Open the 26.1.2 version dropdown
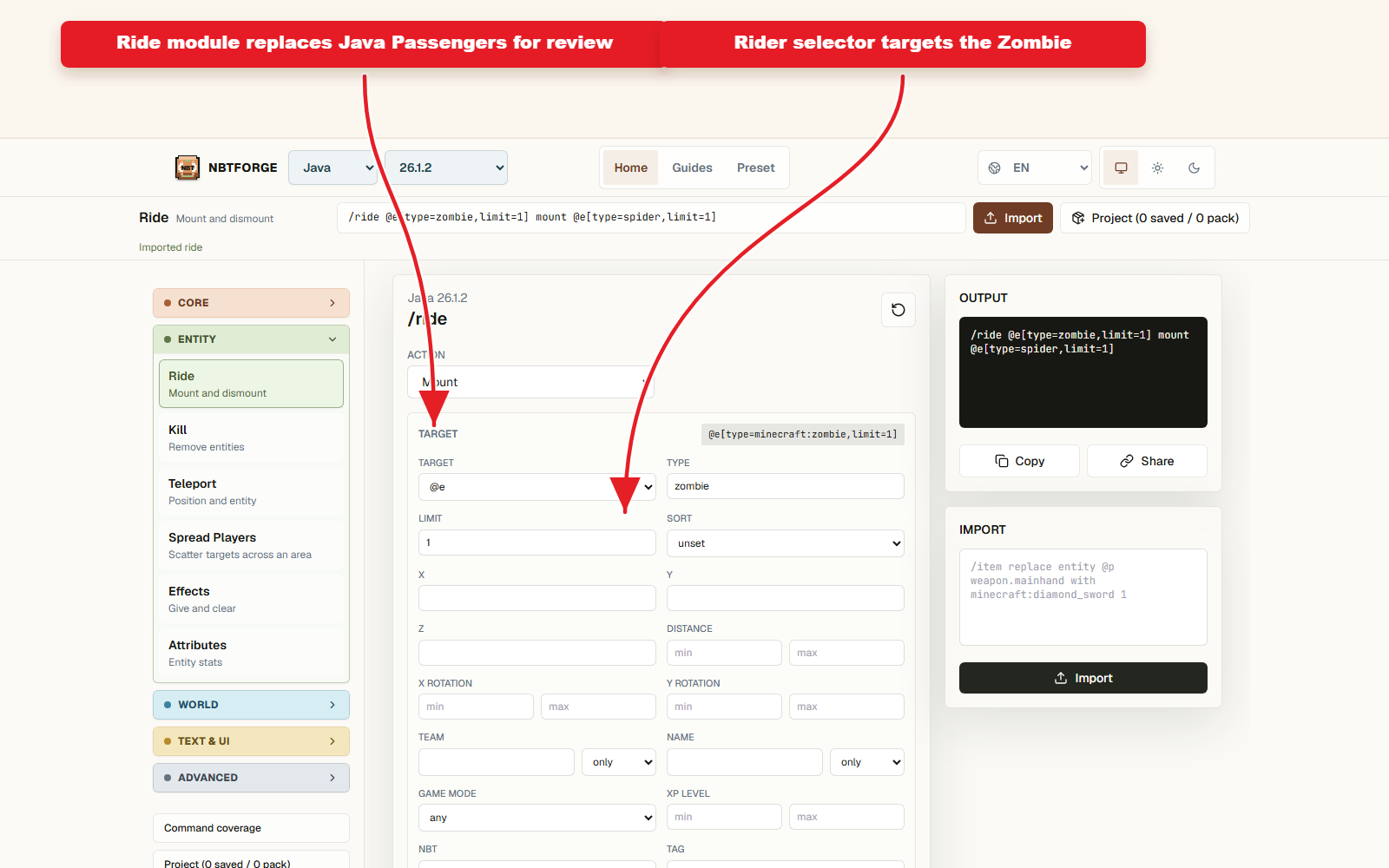The image size is (1389, 868). [446, 168]
